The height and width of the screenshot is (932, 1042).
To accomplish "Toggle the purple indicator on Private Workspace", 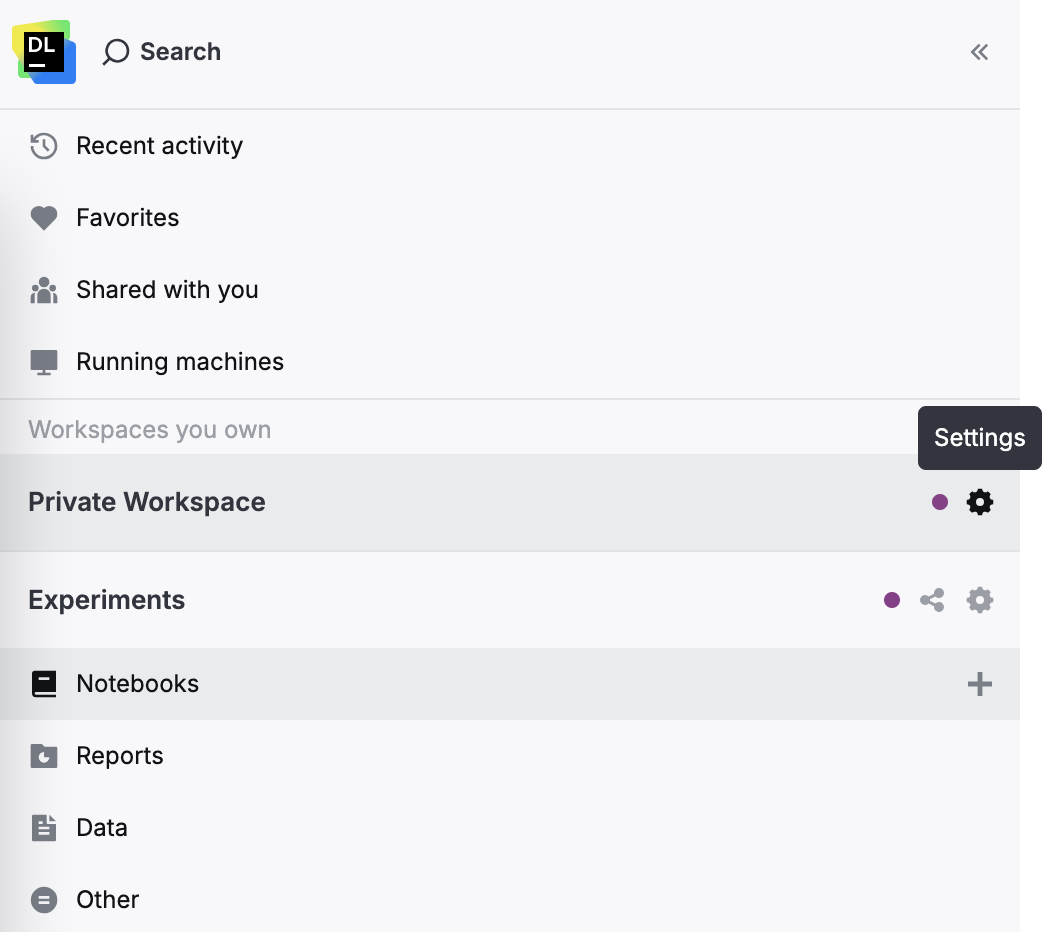I will pos(939,502).
